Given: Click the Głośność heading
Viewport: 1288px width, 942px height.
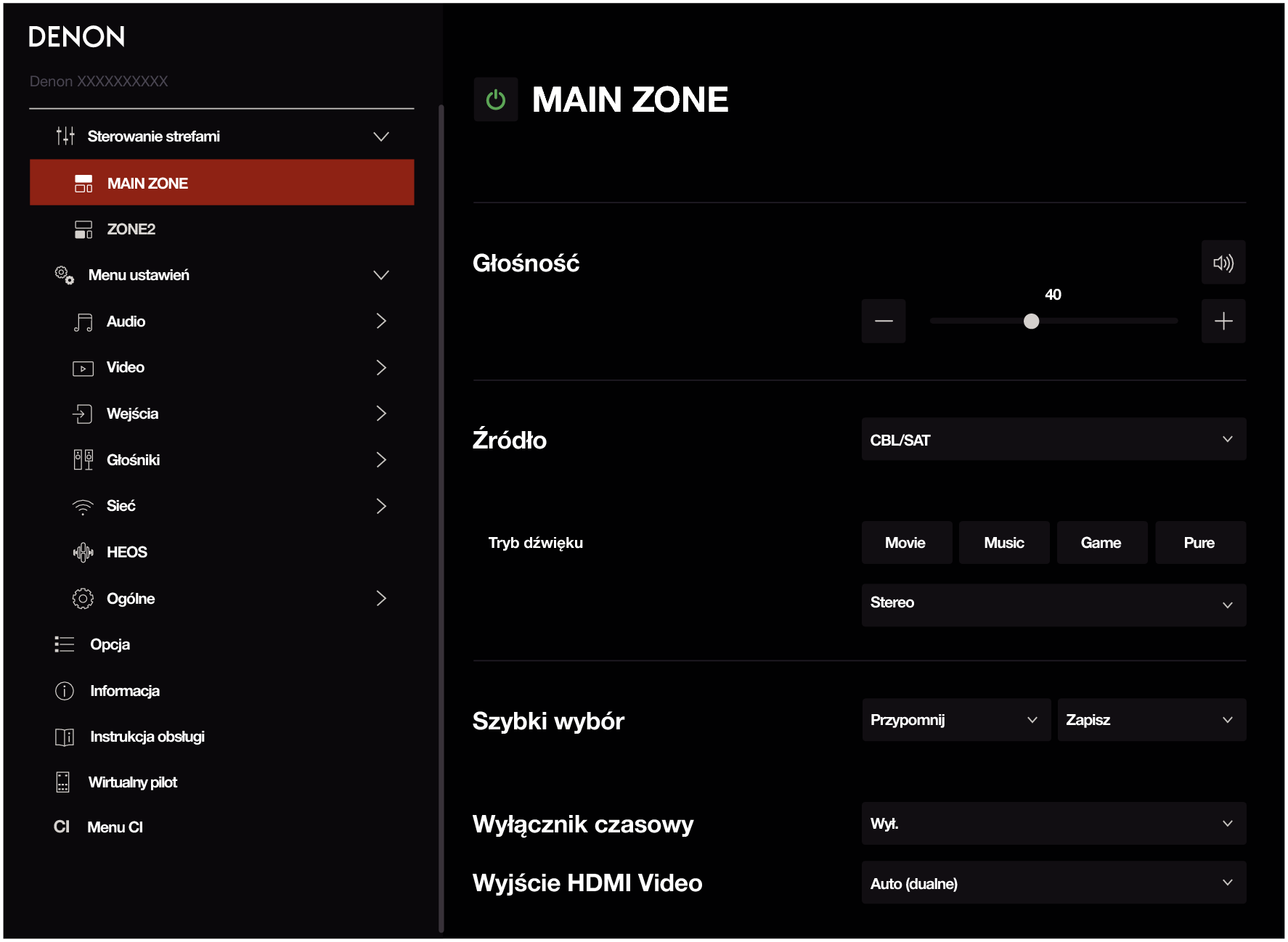Looking at the screenshot, I should coord(526,263).
